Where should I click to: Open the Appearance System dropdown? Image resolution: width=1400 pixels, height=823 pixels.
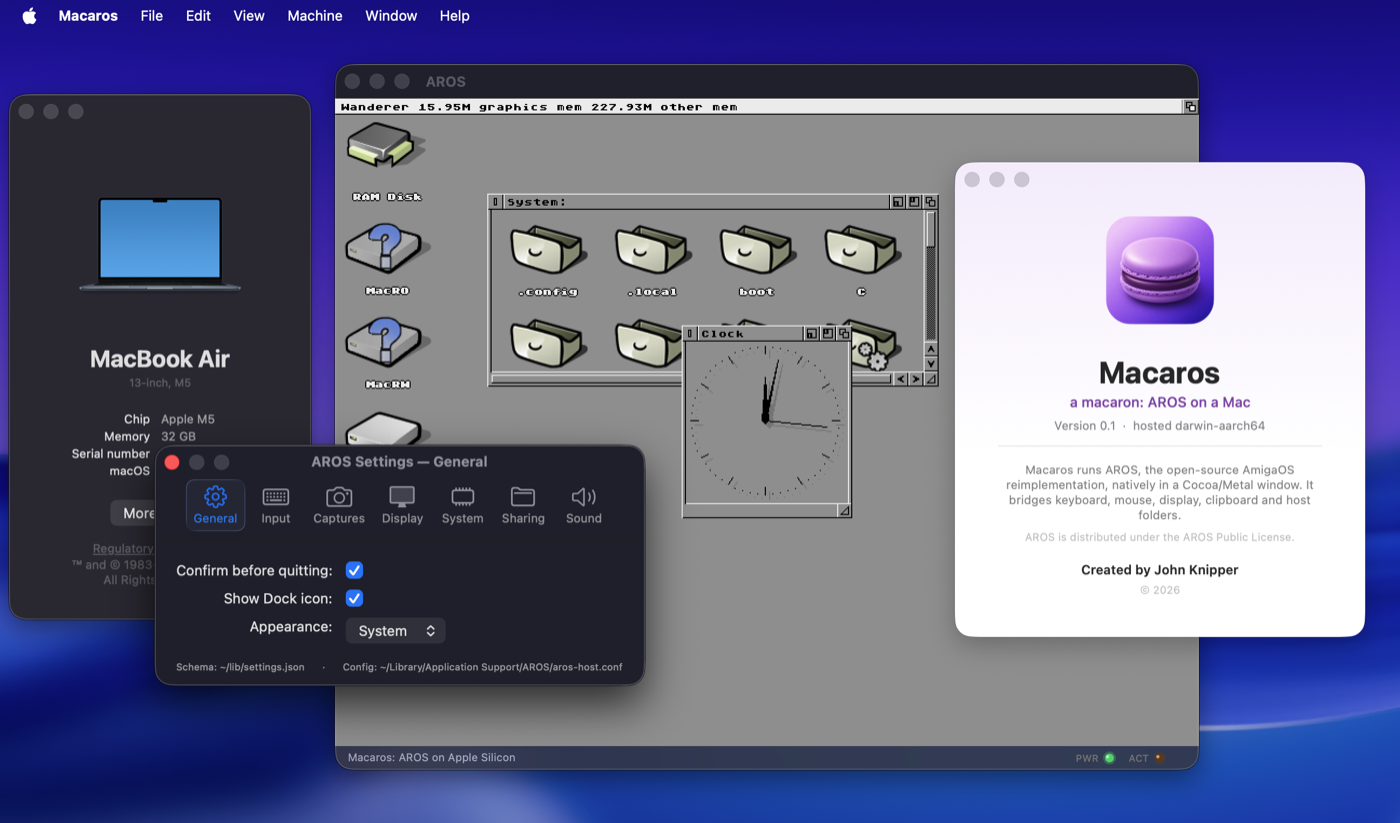pos(396,631)
